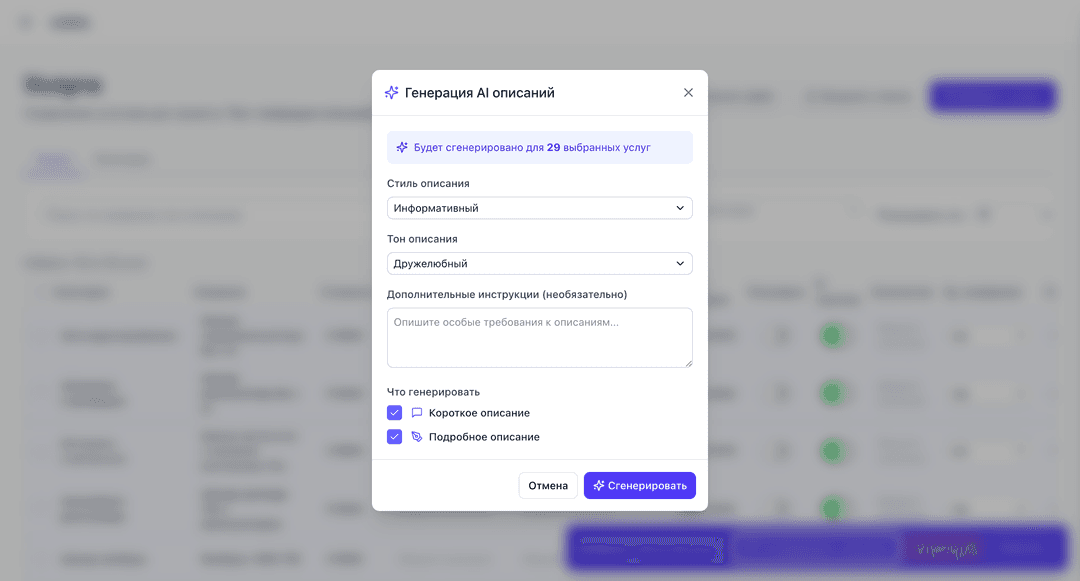This screenshot has width=1080, height=581.
Task: Click the green status indicator in the first row
Action: click(833, 336)
